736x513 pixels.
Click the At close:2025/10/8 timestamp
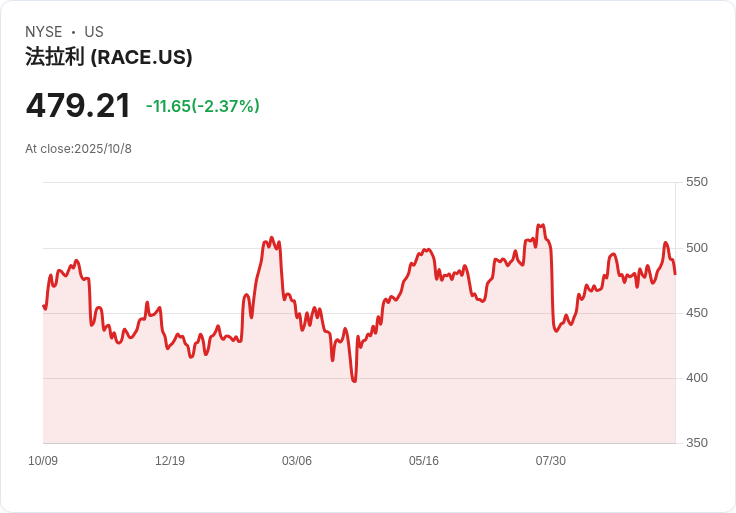[78, 149]
